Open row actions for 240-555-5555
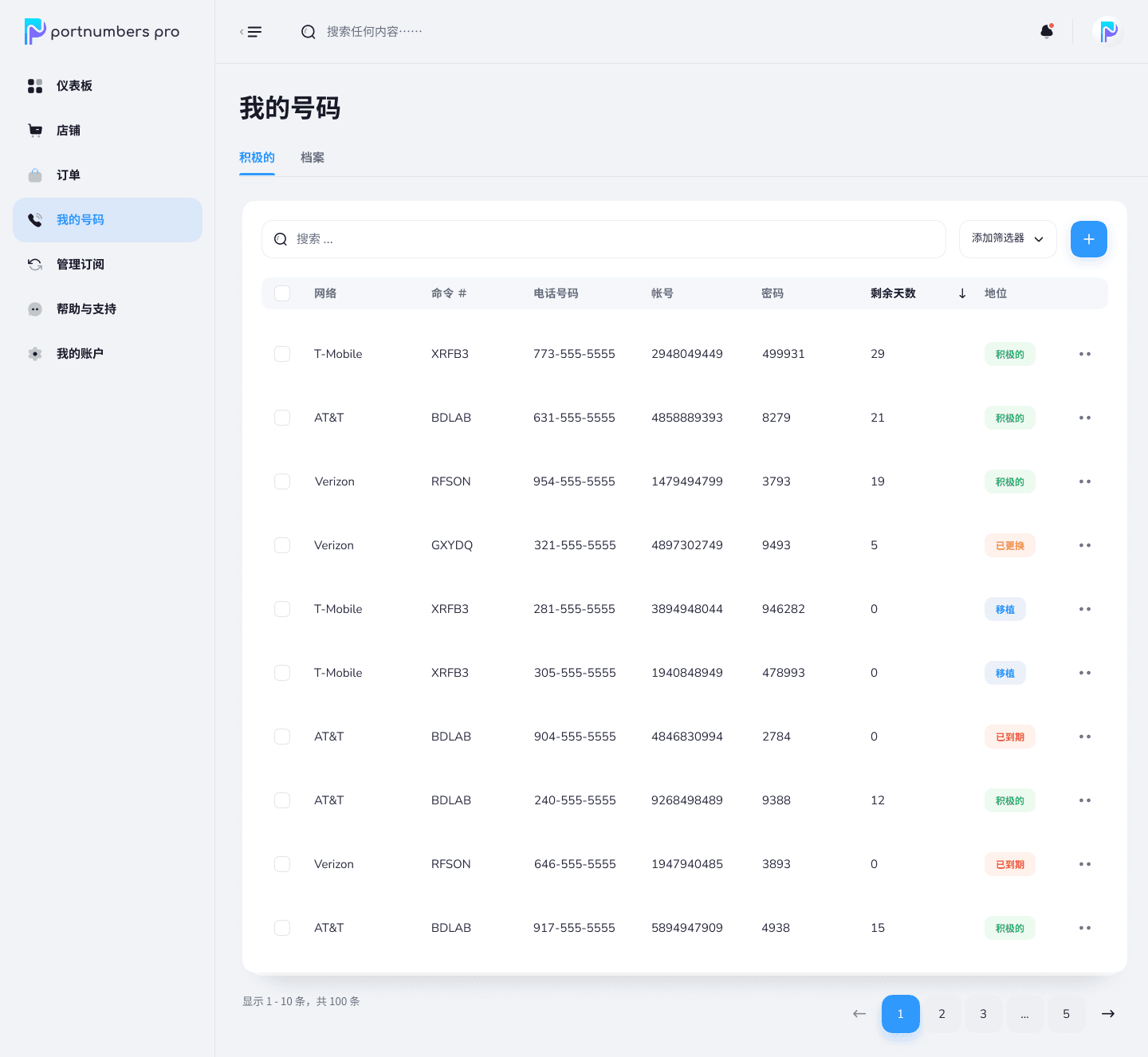The height and width of the screenshot is (1057, 1148). pos(1085,800)
